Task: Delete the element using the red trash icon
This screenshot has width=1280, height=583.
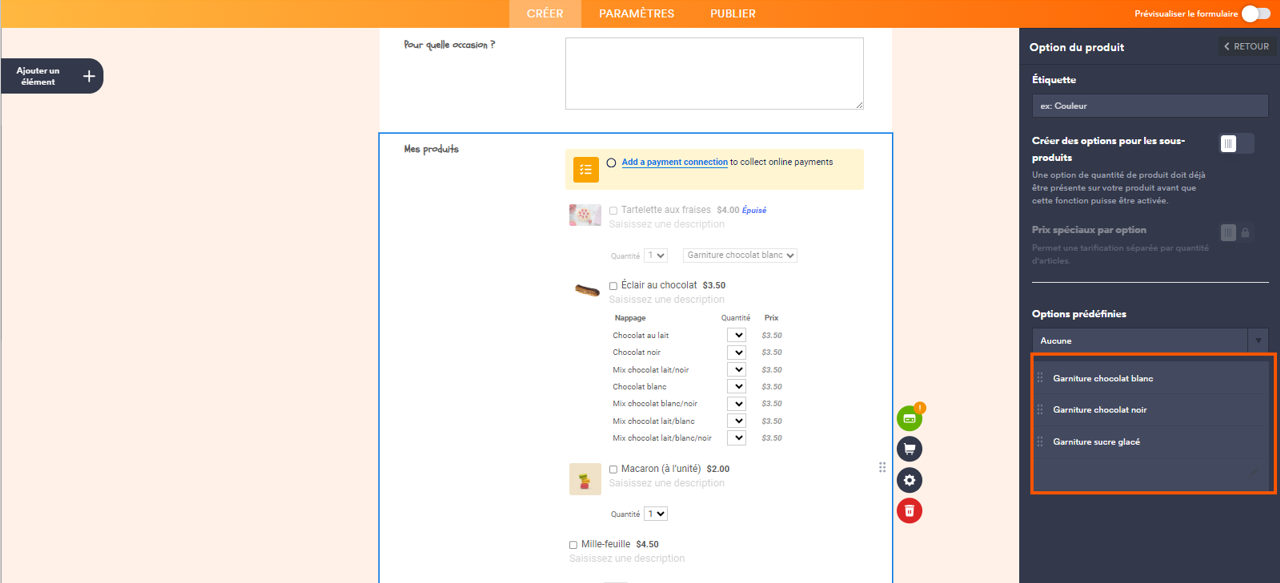Action: coord(909,511)
